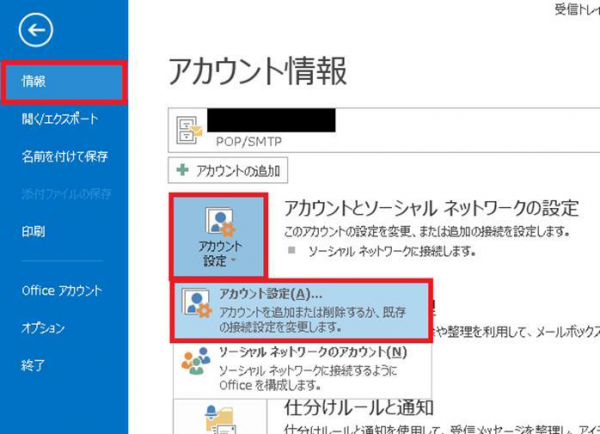
Task: Open the 印刷 page
Action: coord(33,230)
